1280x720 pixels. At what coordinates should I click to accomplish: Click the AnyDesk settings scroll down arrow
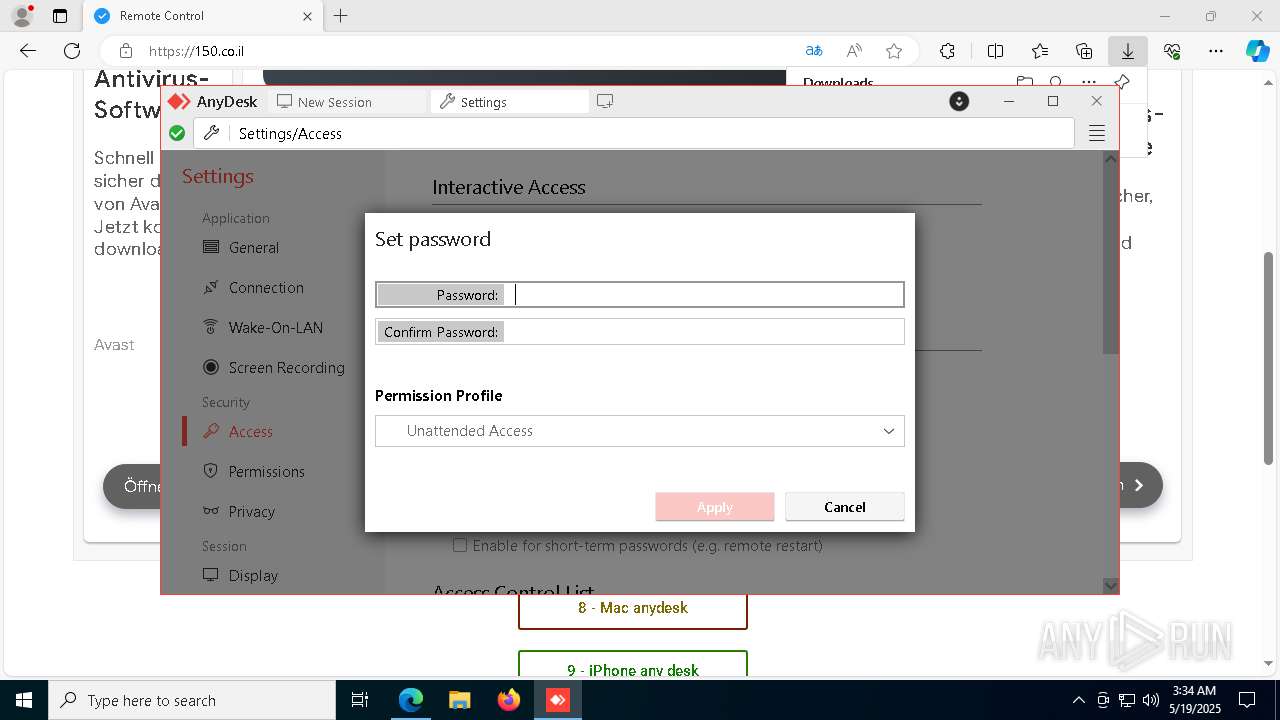pos(1110,585)
